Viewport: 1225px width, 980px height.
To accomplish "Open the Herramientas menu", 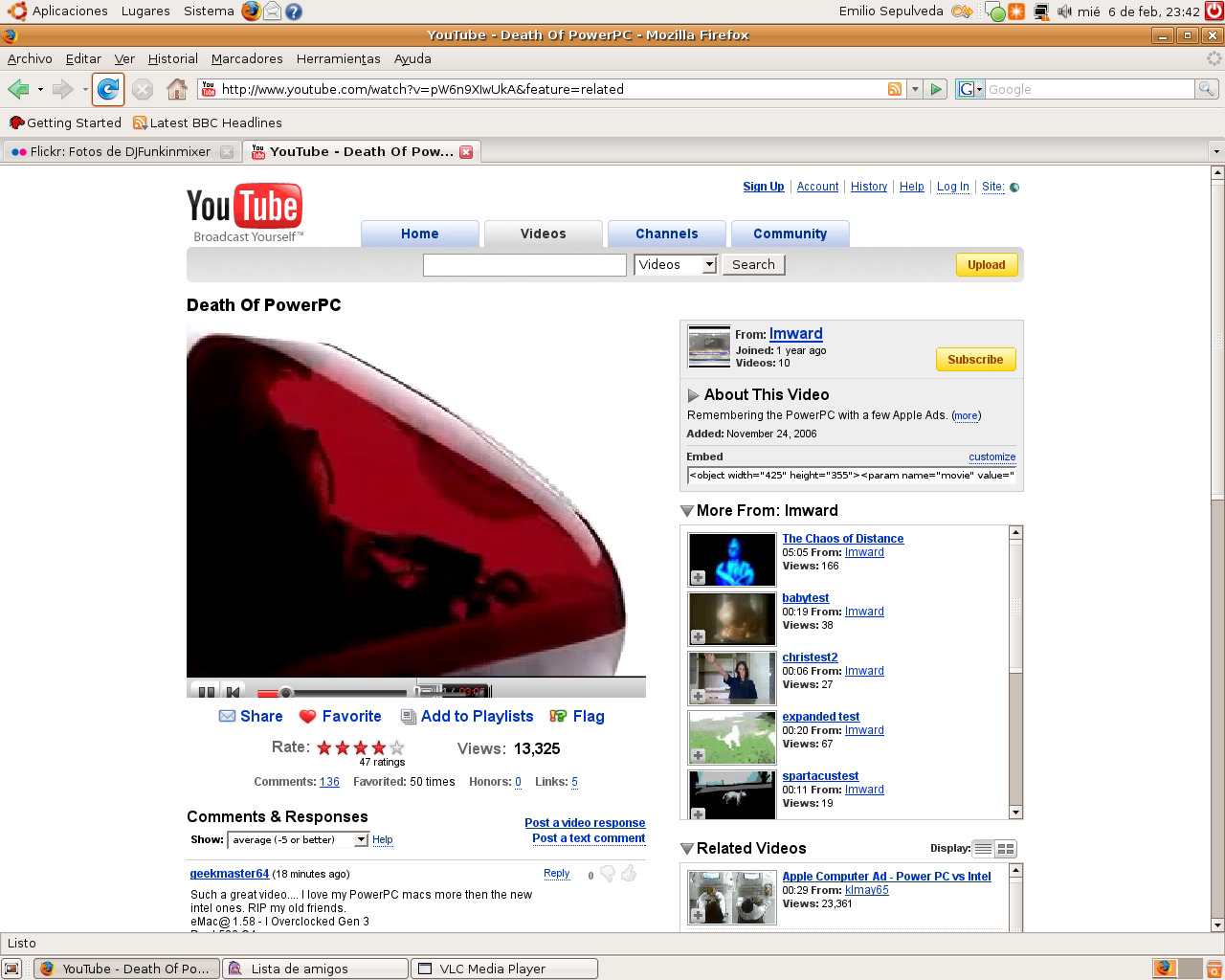I will point(339,58).
